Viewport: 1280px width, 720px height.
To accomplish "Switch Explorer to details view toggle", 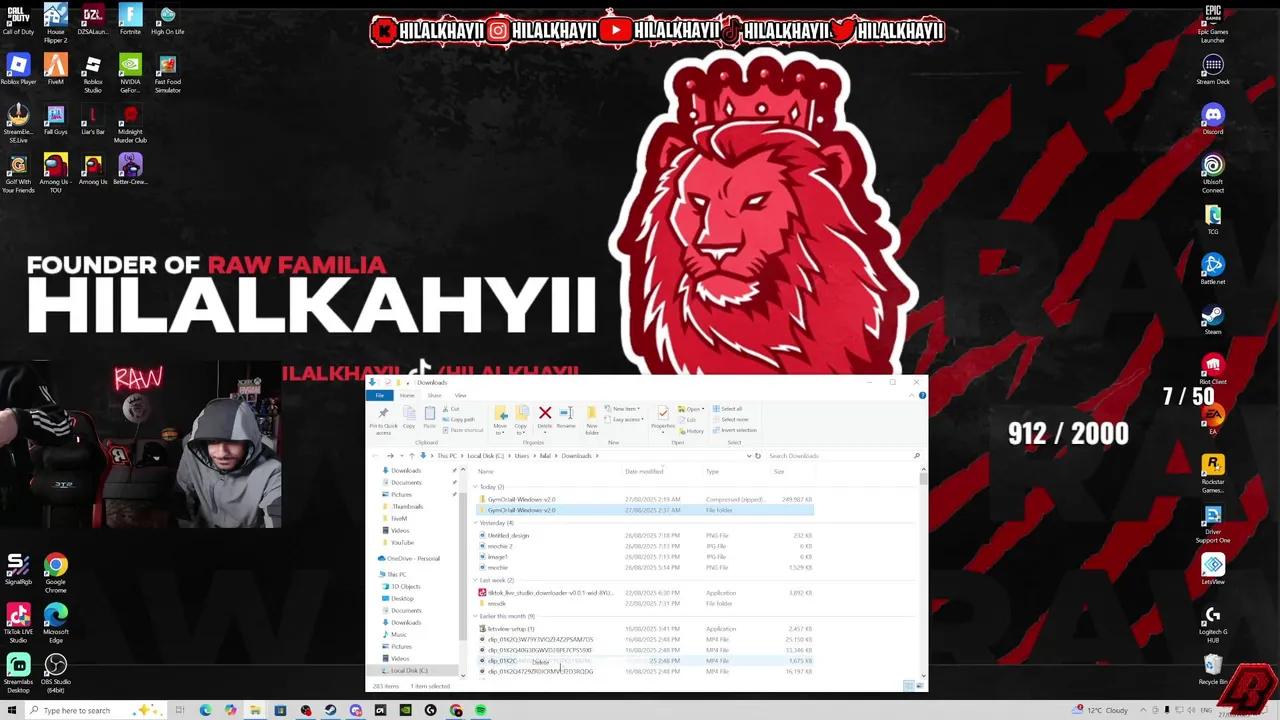I will [908, 685].
